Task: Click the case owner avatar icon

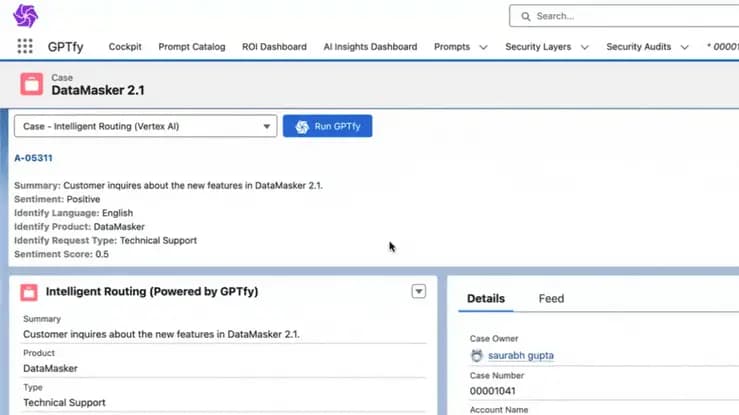Action: click(476, 356)
